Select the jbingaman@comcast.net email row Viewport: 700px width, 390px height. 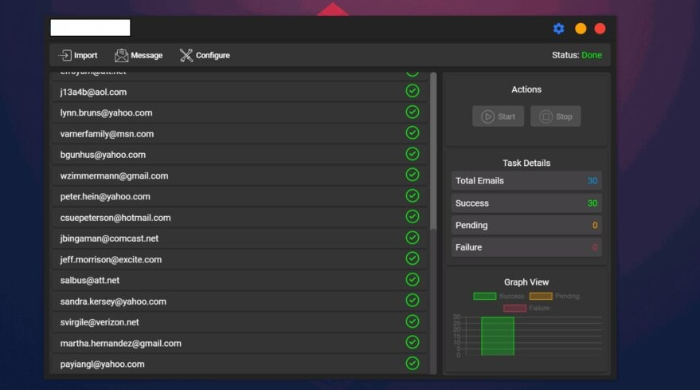pyautogui.click(x=240, y=239)
